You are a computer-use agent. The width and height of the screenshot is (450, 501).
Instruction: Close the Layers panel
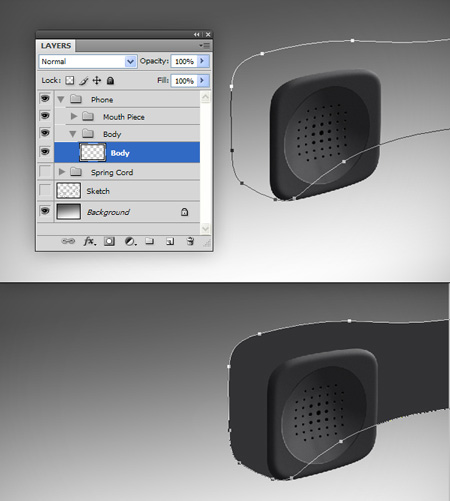tap(208, 34)
